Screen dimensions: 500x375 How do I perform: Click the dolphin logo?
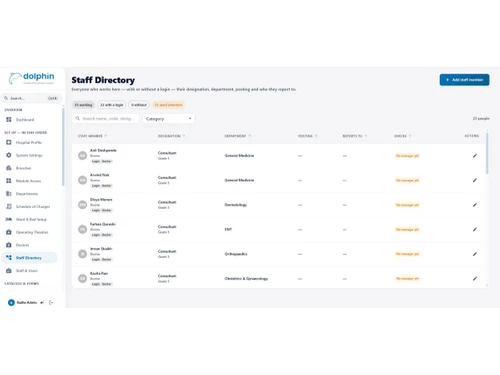31,78
